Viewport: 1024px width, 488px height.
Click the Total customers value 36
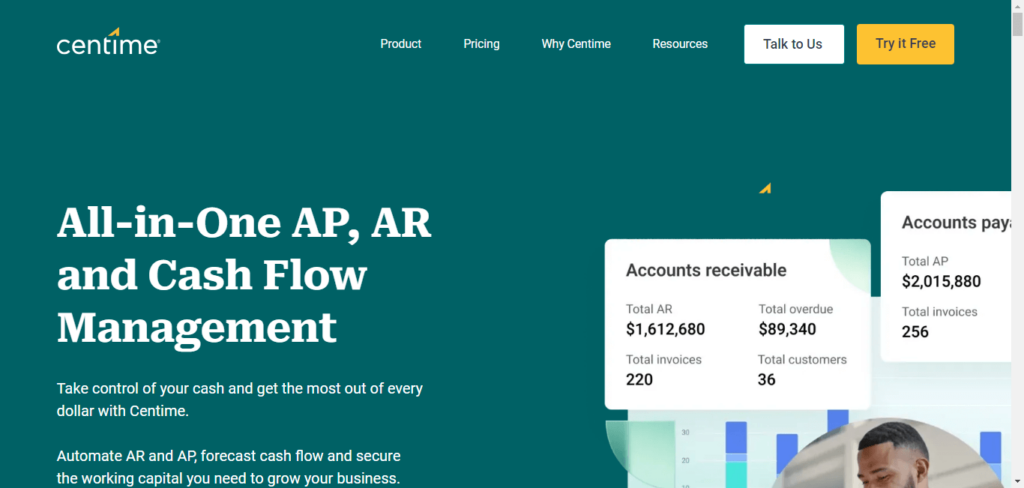[x=767, y=380]
